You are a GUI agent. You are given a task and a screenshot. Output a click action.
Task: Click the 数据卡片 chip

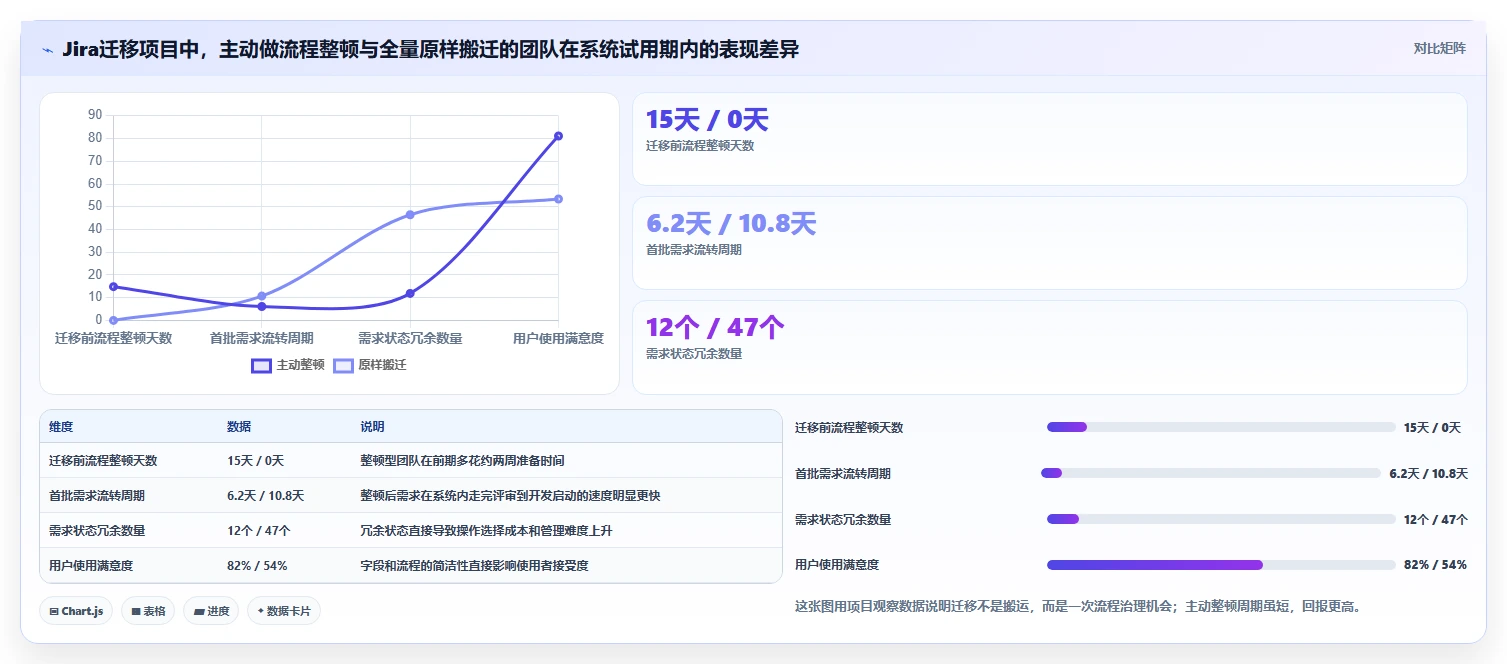pyautogui.click(x=284, y=611)
